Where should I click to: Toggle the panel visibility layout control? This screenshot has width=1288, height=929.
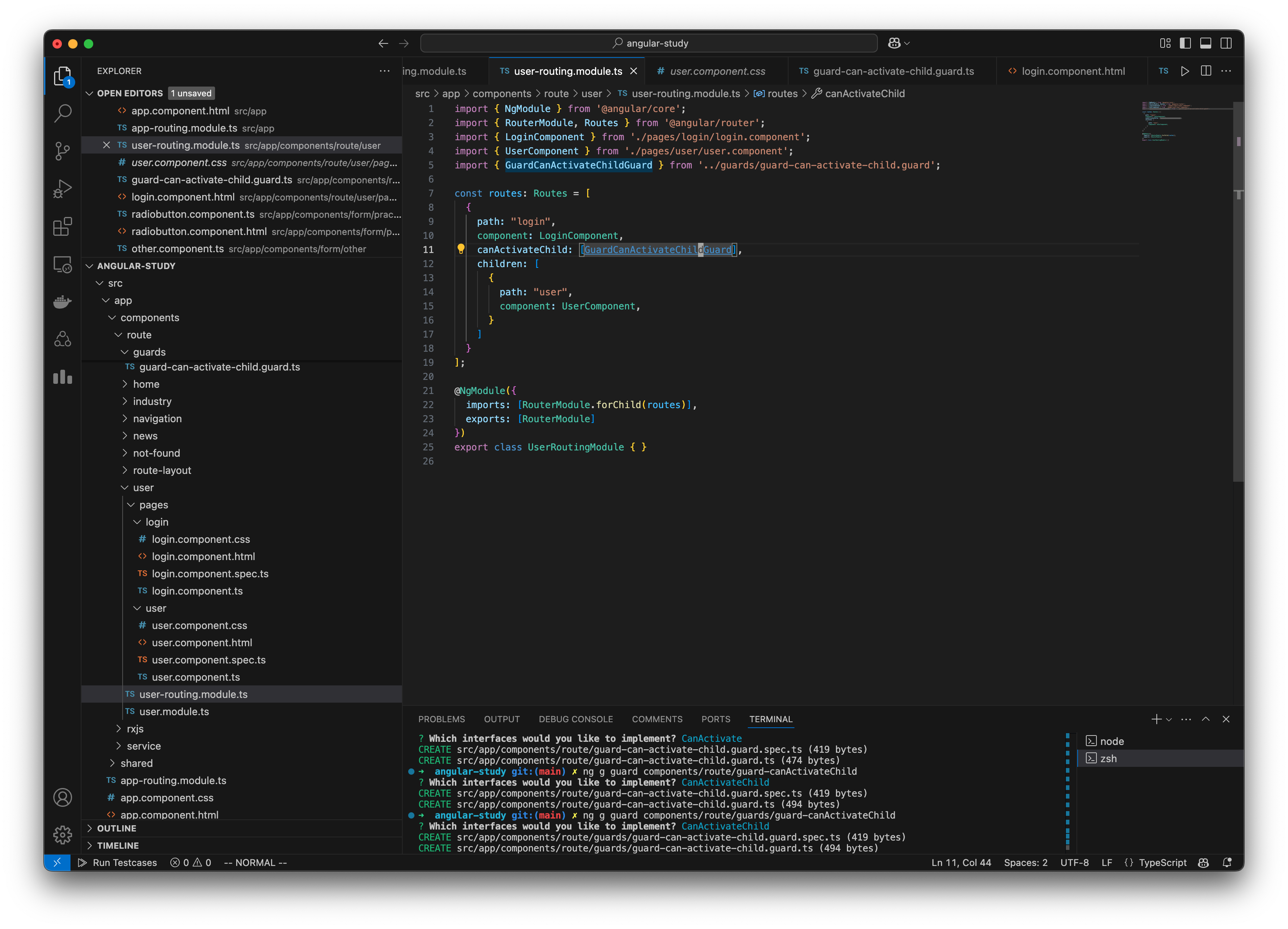[x=1206, y=43]
